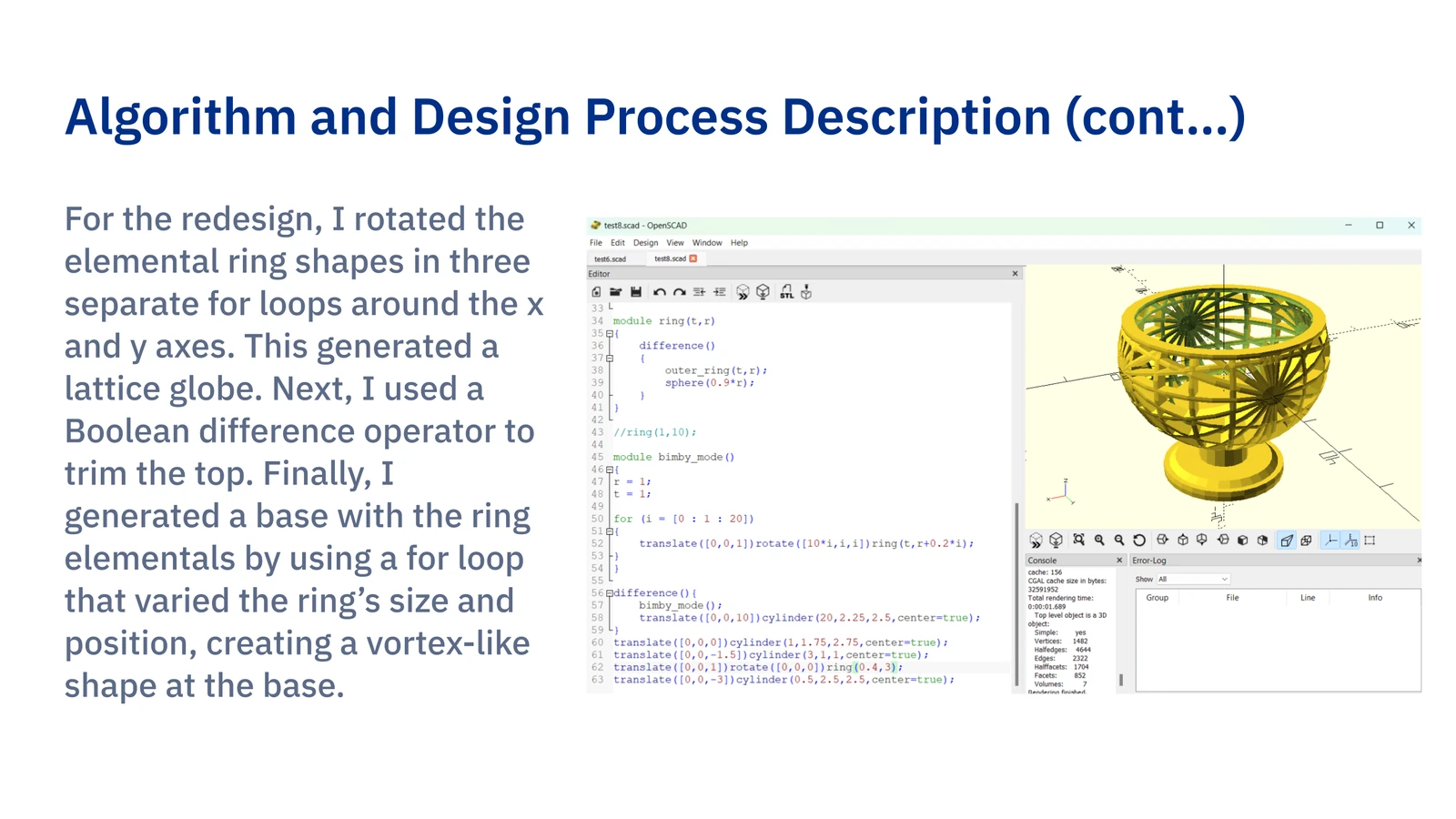Collapse code fold at line 37
The width and height of the screenshot is (1456, 819).
click(610, 358)
